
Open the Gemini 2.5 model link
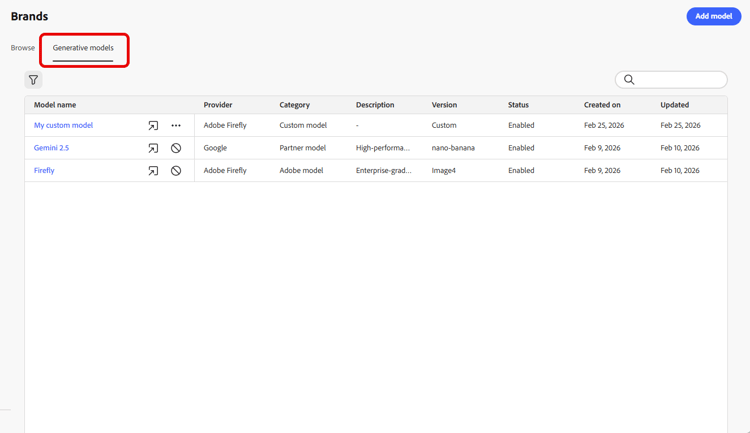[x=51, y=148]
